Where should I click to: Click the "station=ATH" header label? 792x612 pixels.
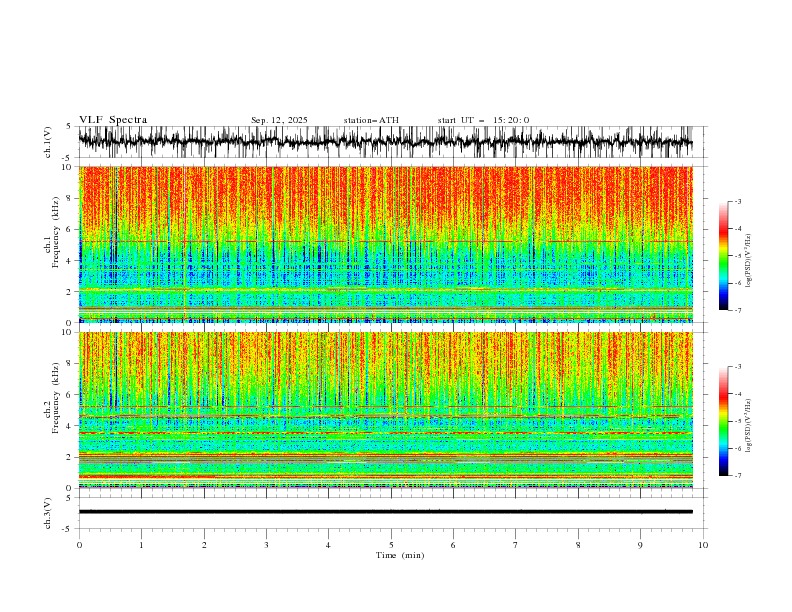(371, 120)
